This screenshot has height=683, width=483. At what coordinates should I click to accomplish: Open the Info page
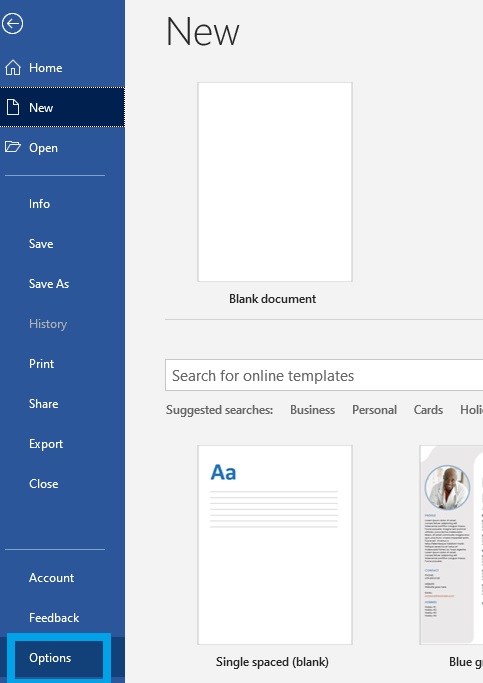click(x=62, y=203)
